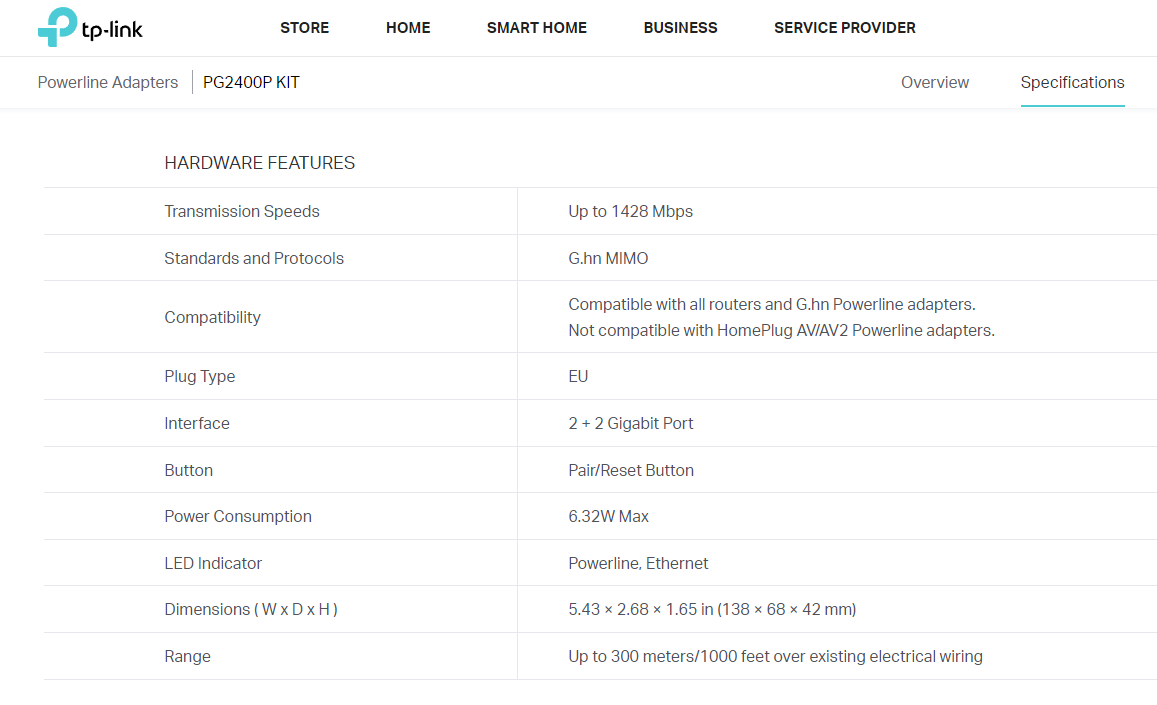This screenshot has width=1157, height=705.
Task: Navigate to the Powerline Adapters category
Action: (108, 82)
